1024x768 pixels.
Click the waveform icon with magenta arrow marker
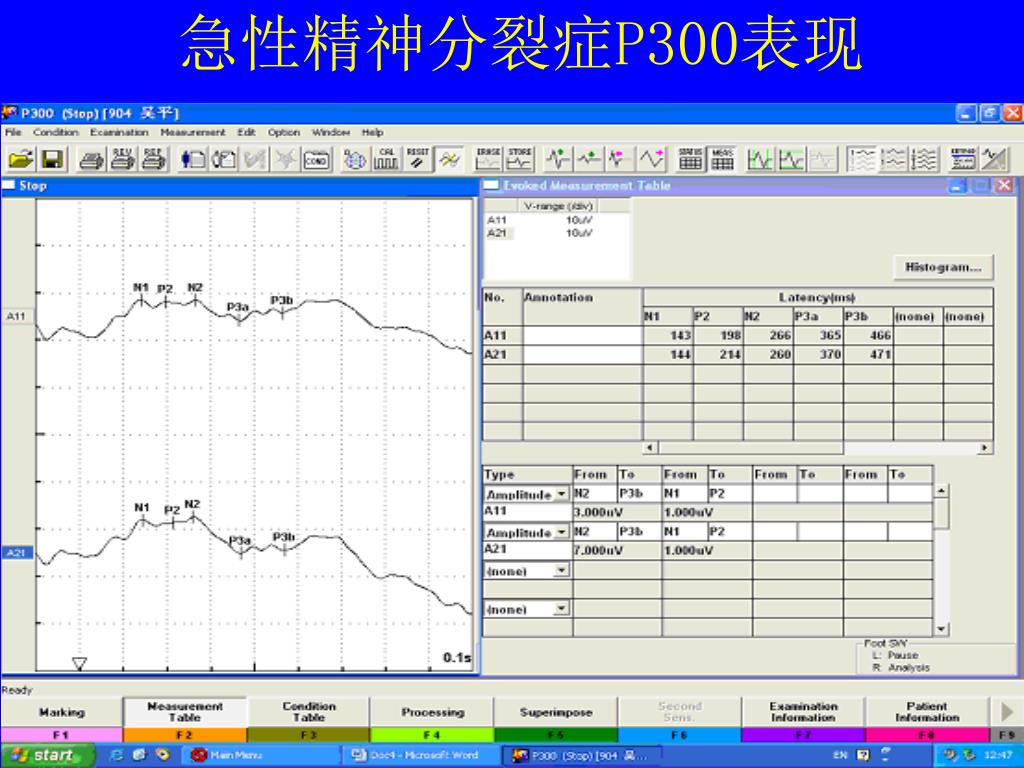(620, 159)
